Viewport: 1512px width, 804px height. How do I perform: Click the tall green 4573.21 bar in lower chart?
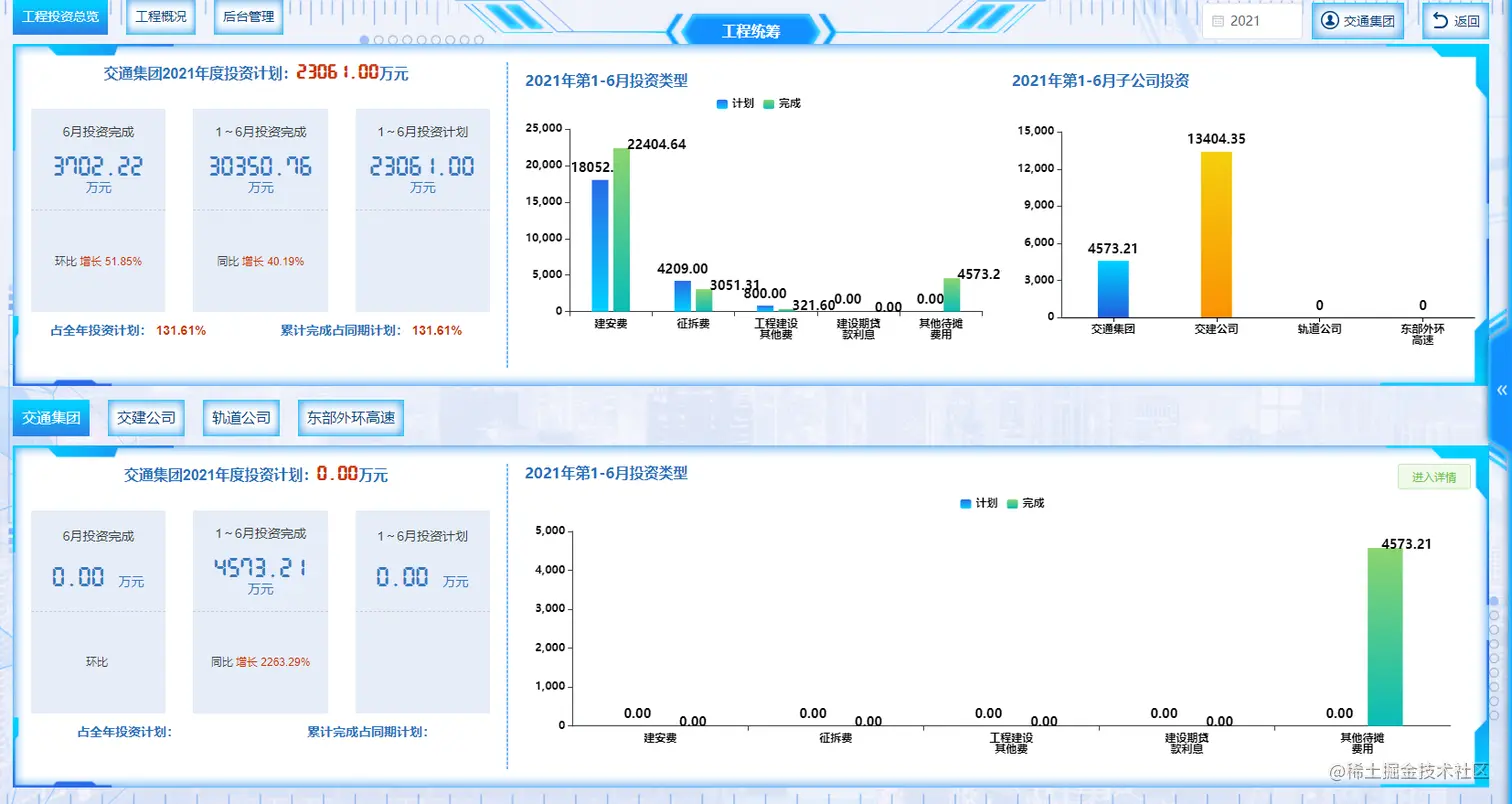[x=1384, y=636]
